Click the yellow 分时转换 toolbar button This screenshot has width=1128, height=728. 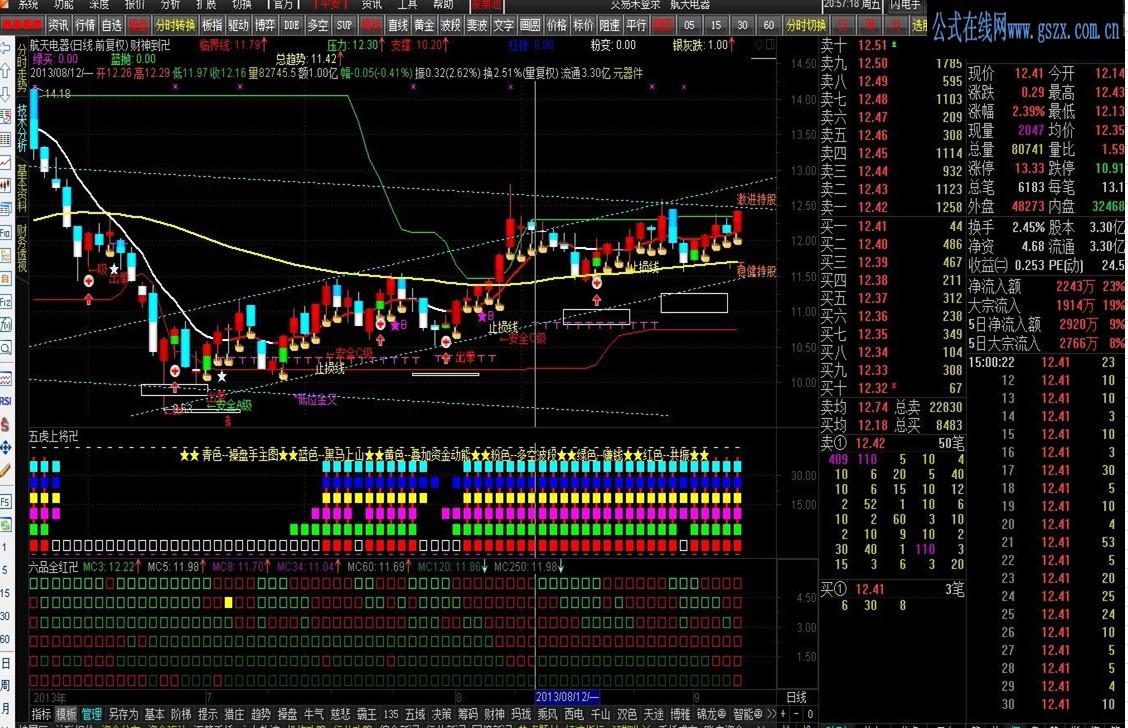tap(175, 25)
